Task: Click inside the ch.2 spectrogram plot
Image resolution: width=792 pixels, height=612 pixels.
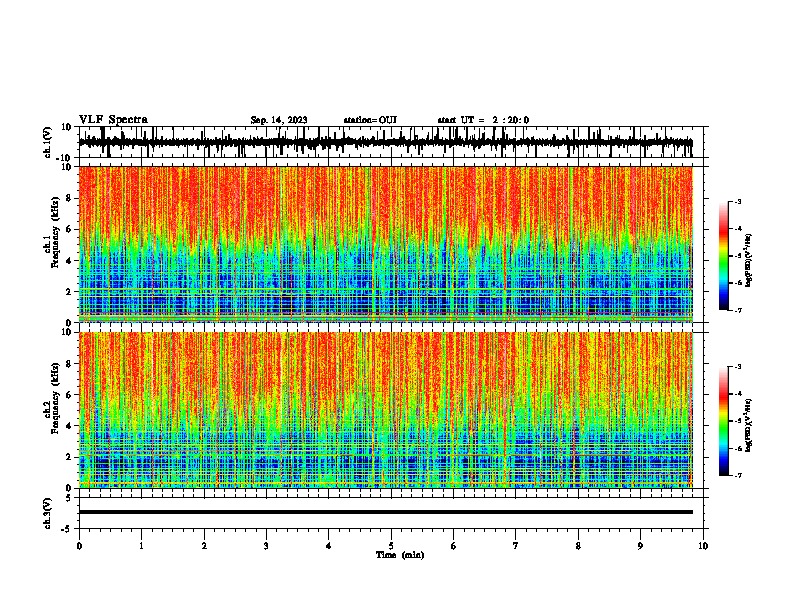Action: pos(386,410)
